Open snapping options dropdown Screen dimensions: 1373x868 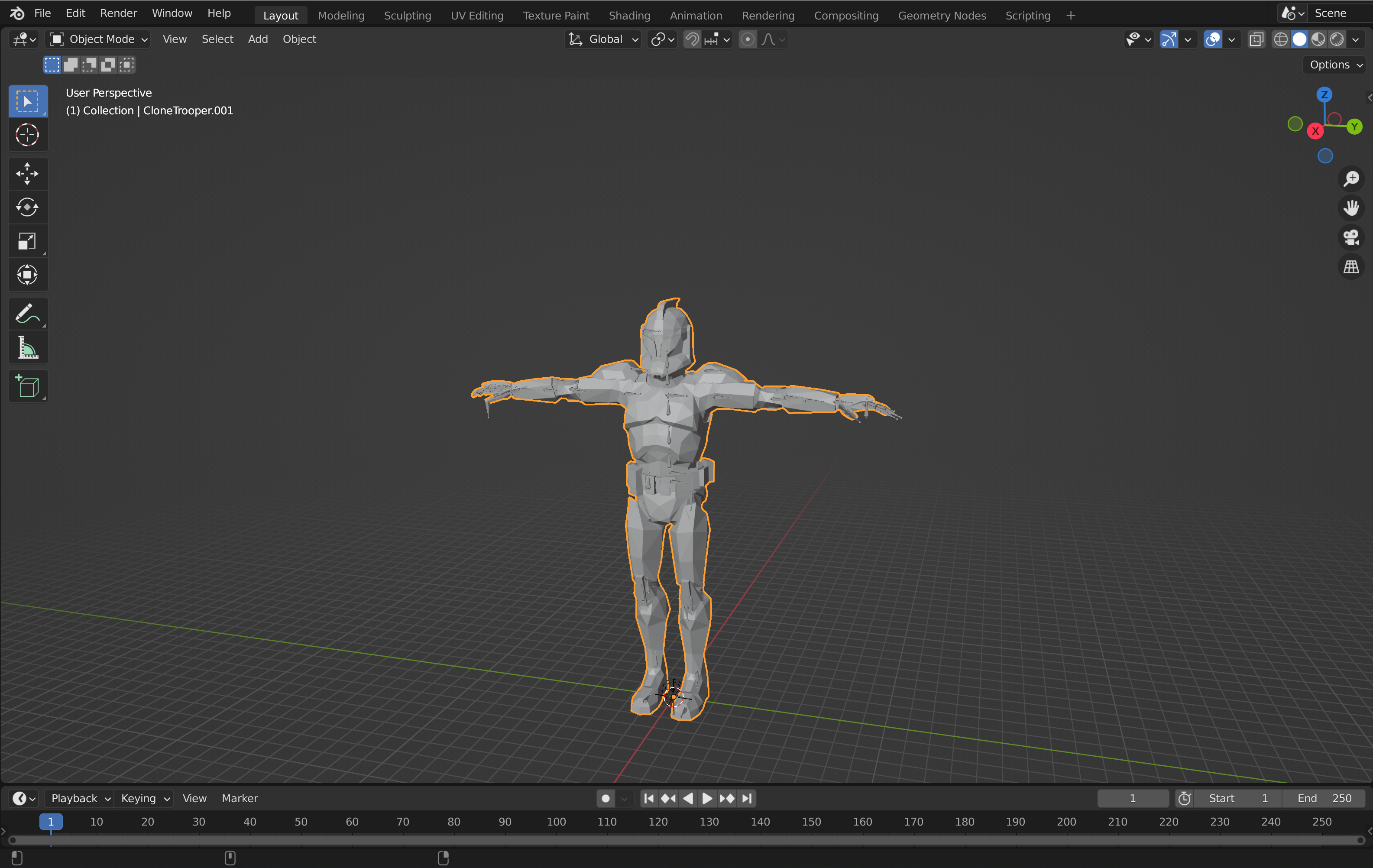pos(717,39)
